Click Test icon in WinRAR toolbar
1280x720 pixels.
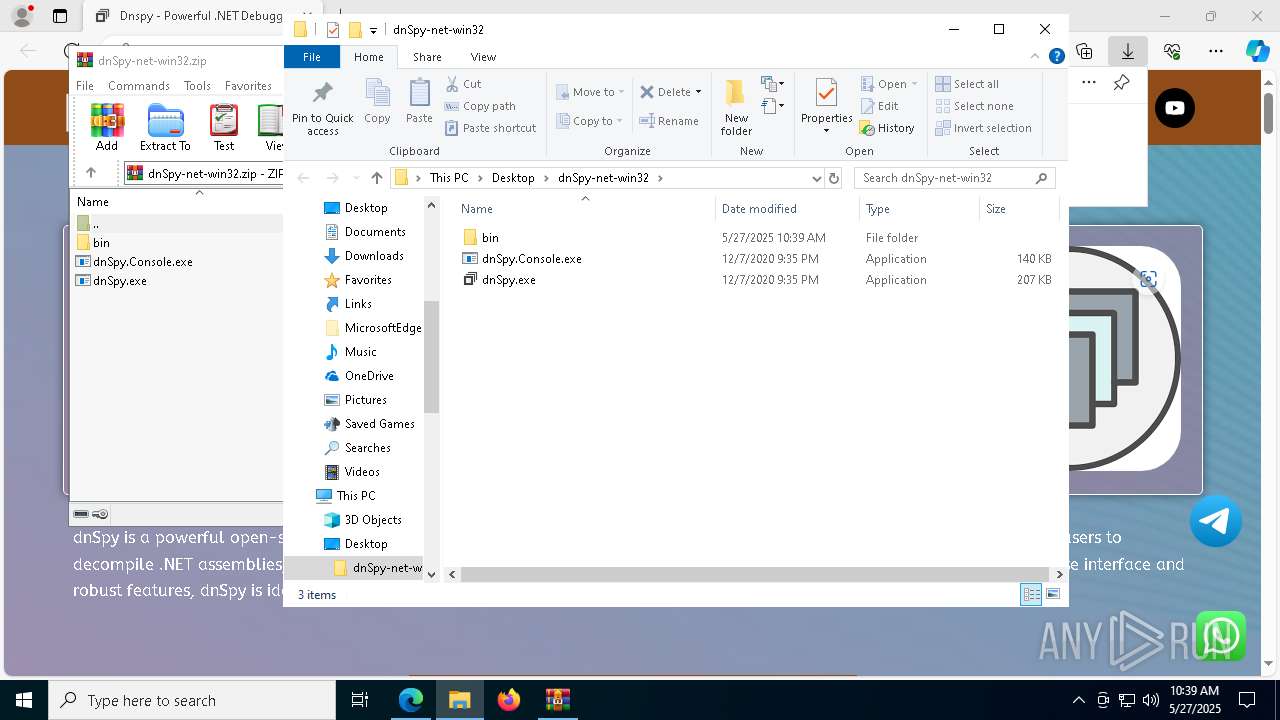(224, 127)
